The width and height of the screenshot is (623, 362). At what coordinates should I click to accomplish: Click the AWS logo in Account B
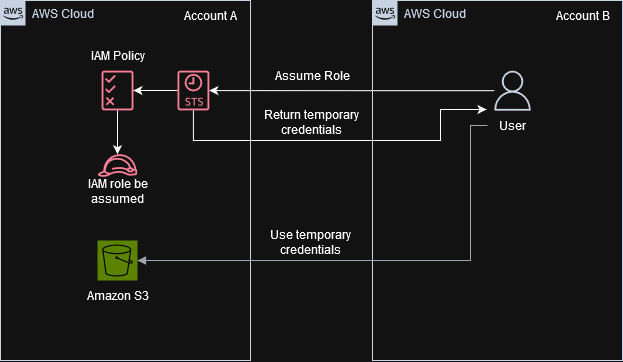(x=385, y=13)
